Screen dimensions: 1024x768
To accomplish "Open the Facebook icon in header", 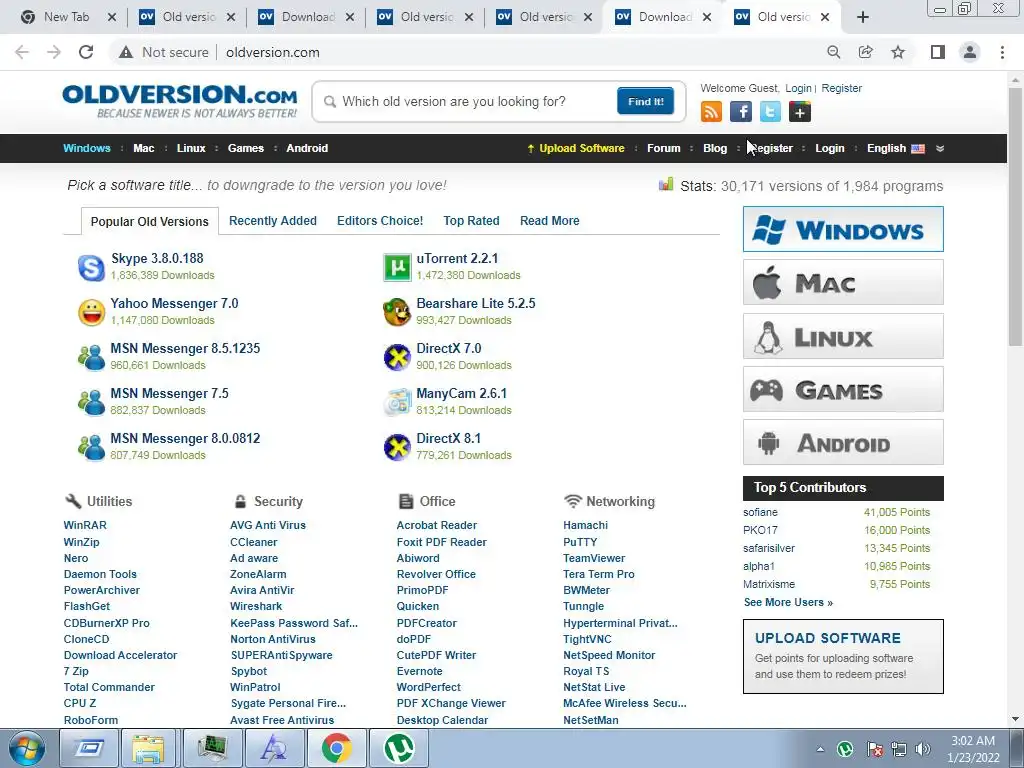I will tap(741, 112).
